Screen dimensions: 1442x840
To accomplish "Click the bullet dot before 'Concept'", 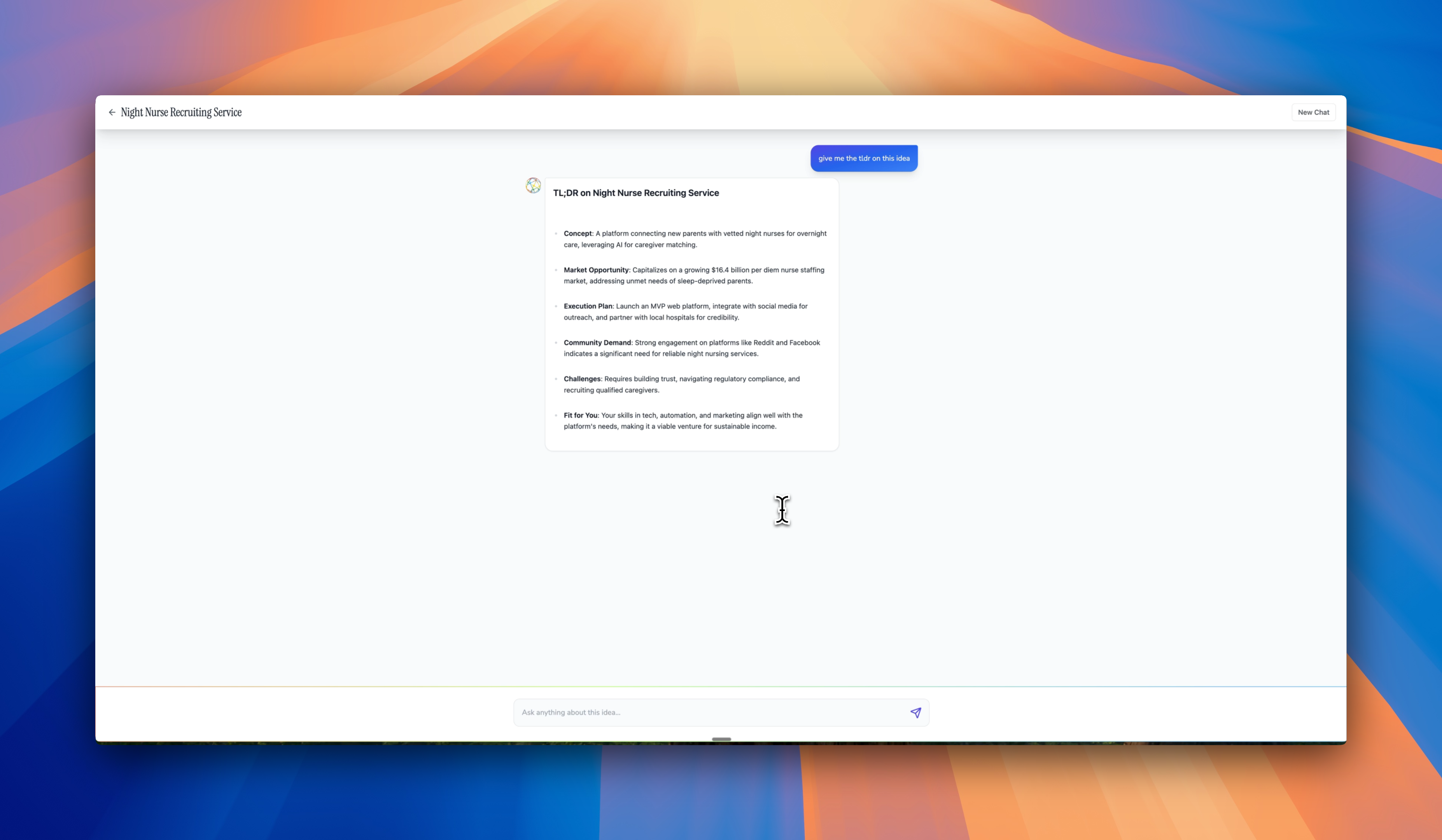I will point(556,233).
